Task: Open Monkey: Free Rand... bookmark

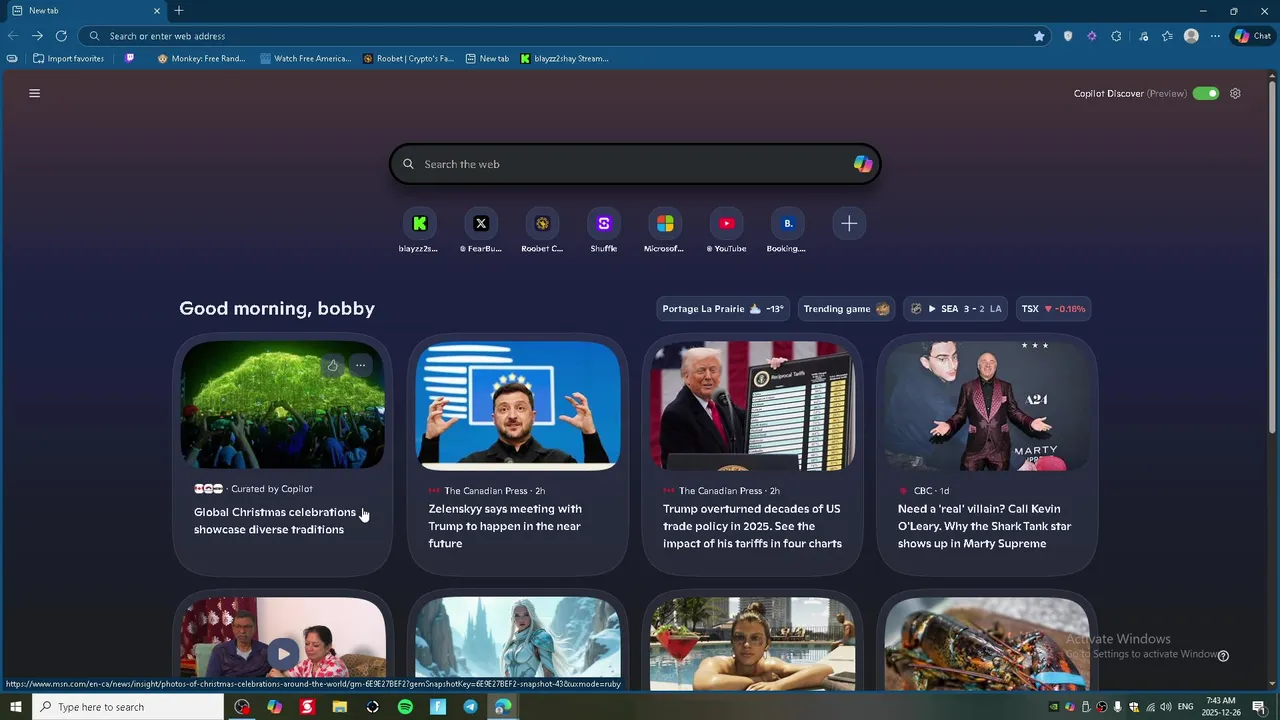Action: pos(201,58)
